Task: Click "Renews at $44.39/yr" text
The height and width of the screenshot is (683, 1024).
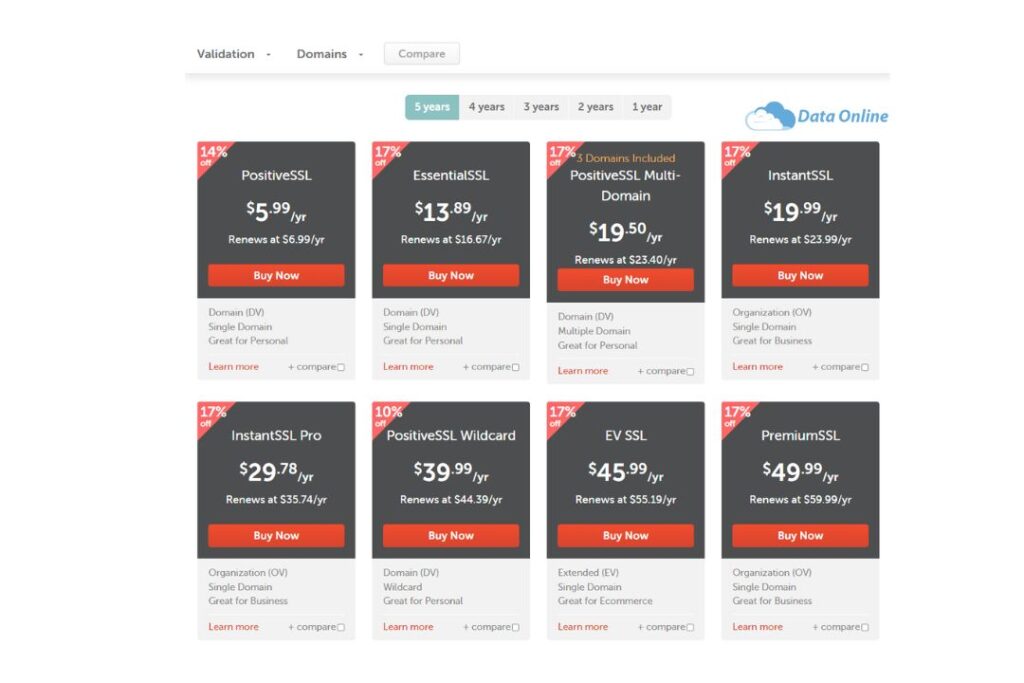Action: pyautogui.click(x=451, y=500)
